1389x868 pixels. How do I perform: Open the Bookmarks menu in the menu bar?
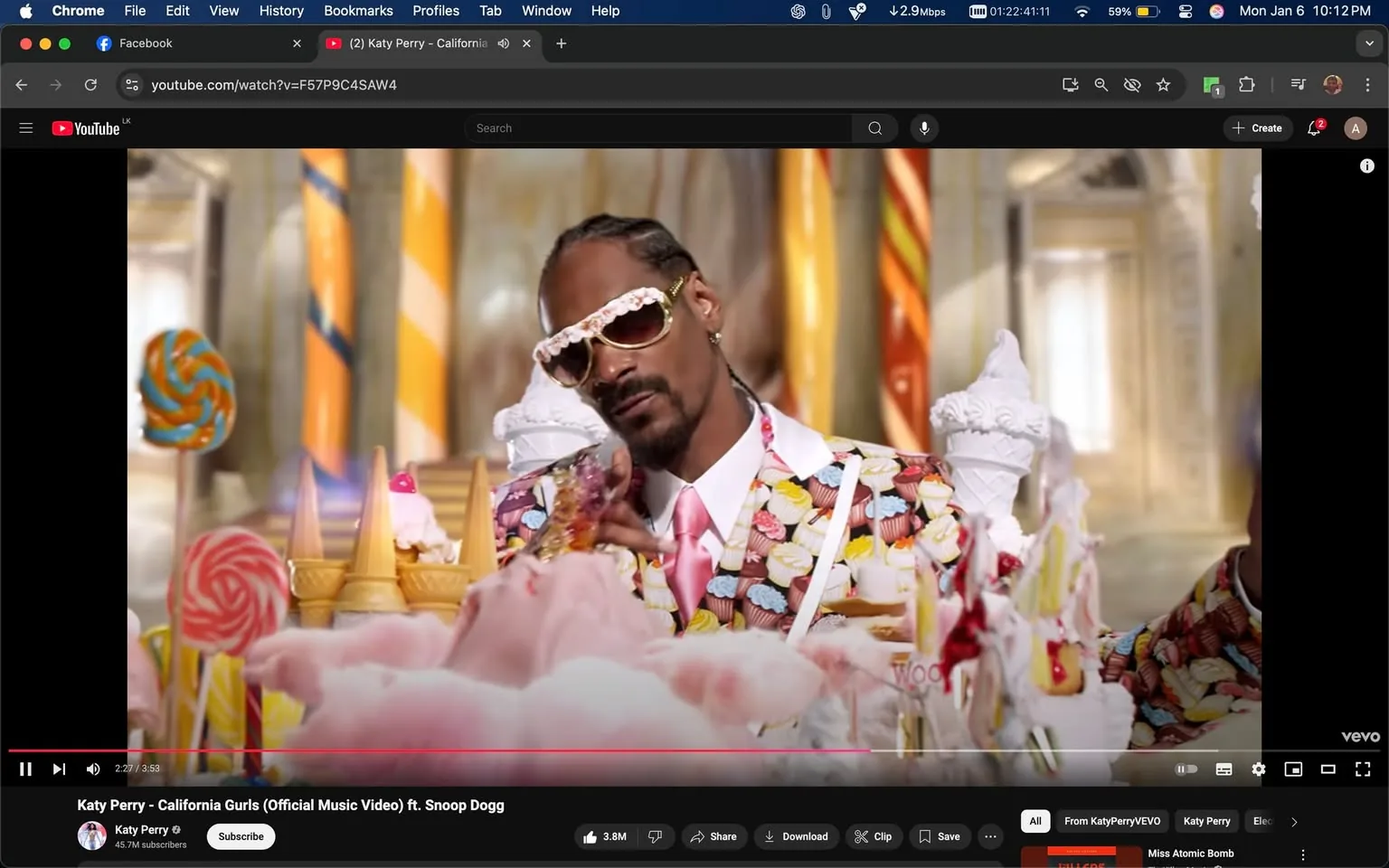358,11
